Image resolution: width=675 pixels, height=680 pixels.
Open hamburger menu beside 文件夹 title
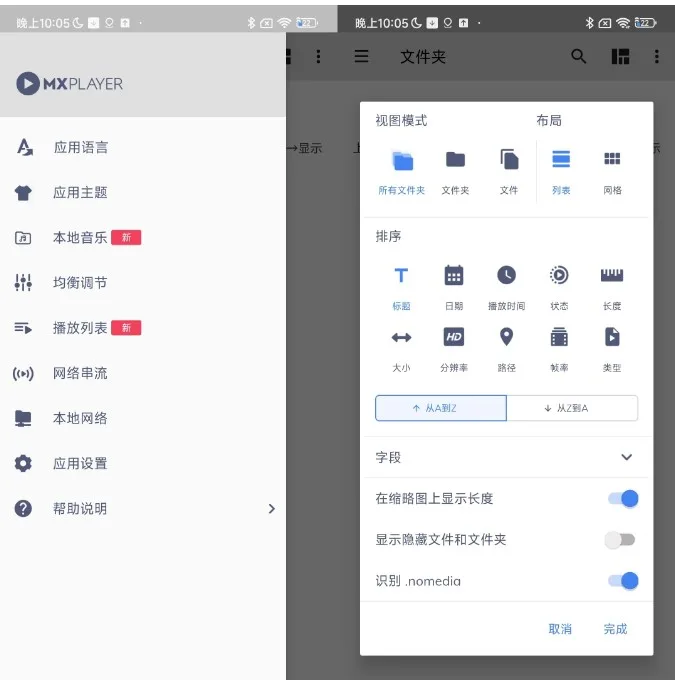361,56
